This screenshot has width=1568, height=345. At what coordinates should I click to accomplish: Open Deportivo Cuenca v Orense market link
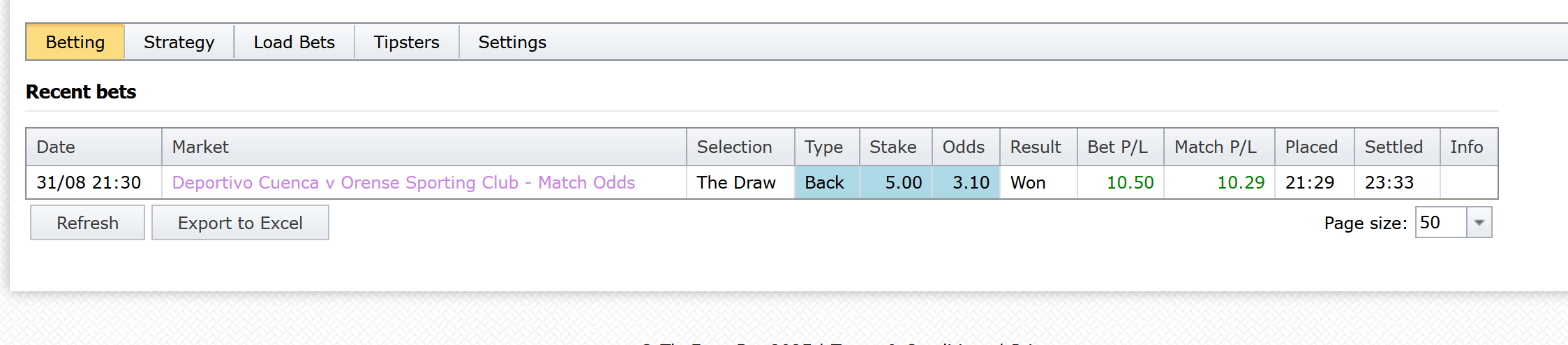(x=403, y=183)
